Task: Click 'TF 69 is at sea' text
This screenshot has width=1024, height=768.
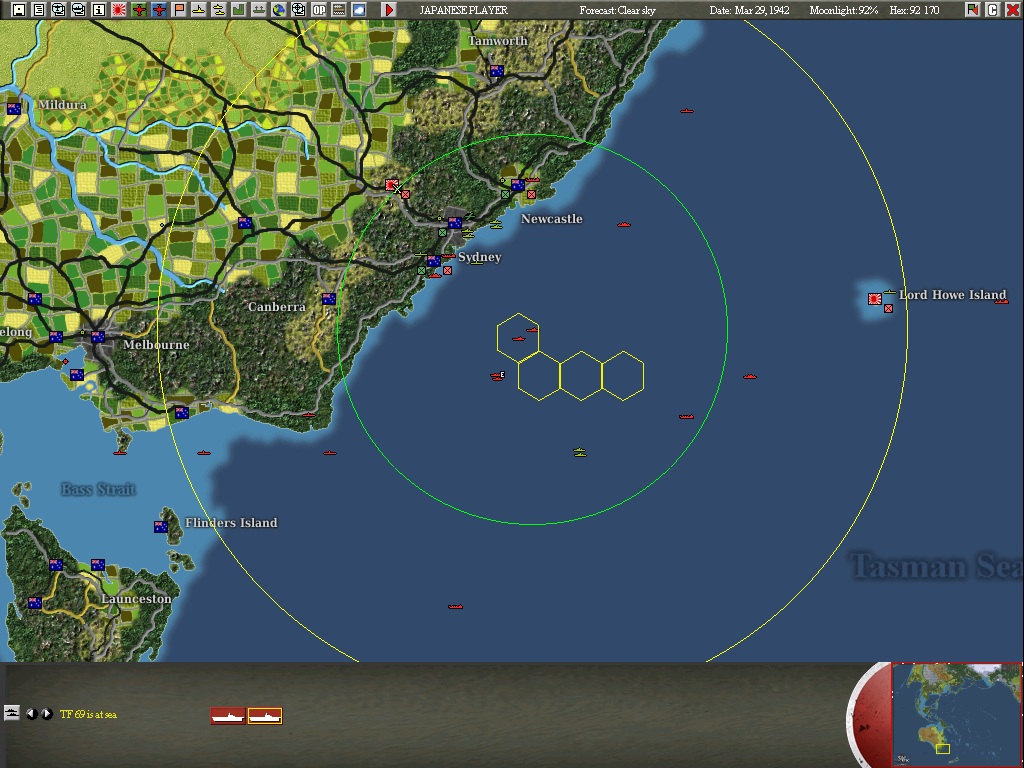Action: (x=88, y=714)
